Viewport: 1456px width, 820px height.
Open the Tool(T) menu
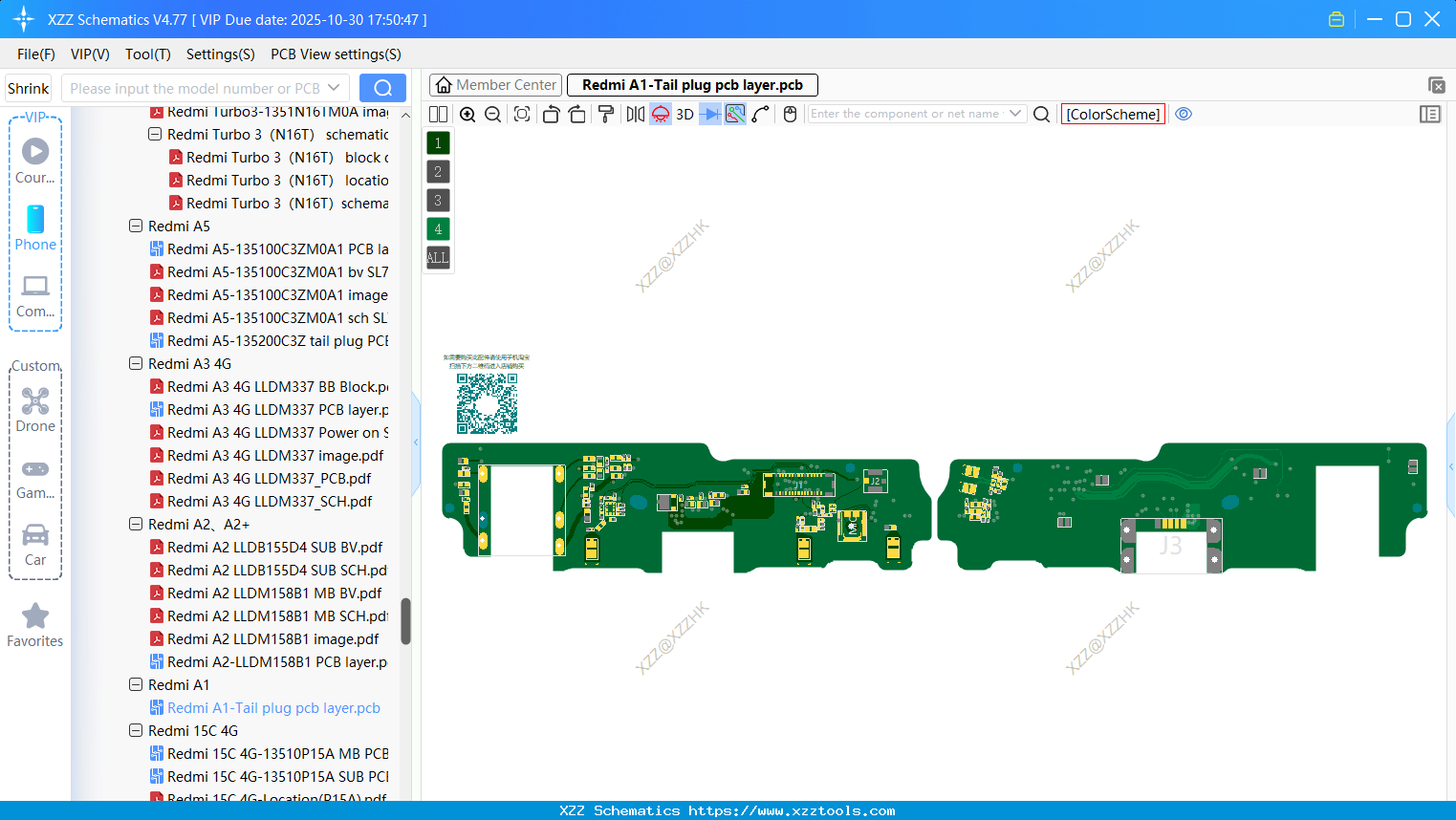[x=147, y=54]
